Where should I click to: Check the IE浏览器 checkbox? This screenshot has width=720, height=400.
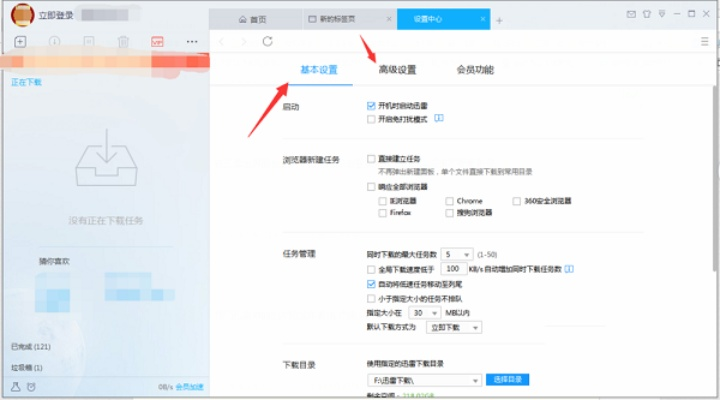click(382, 201)
